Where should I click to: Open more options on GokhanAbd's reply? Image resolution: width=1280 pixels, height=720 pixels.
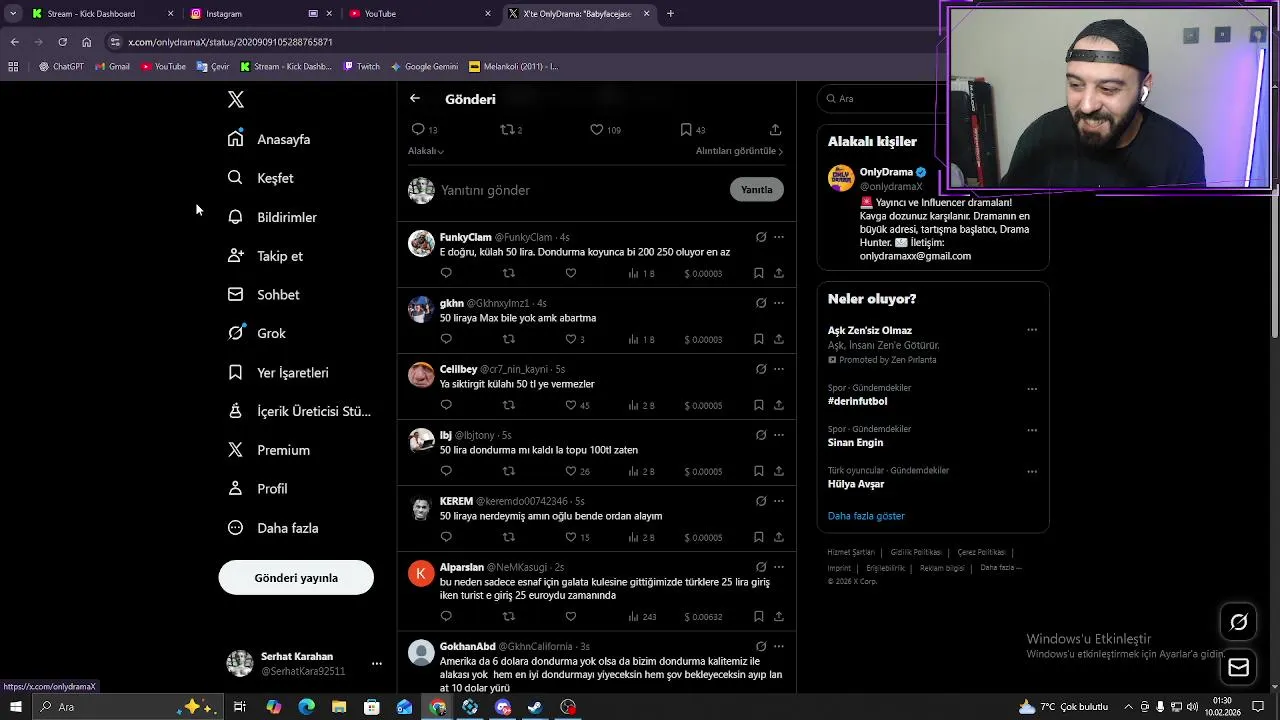(779, 647)
